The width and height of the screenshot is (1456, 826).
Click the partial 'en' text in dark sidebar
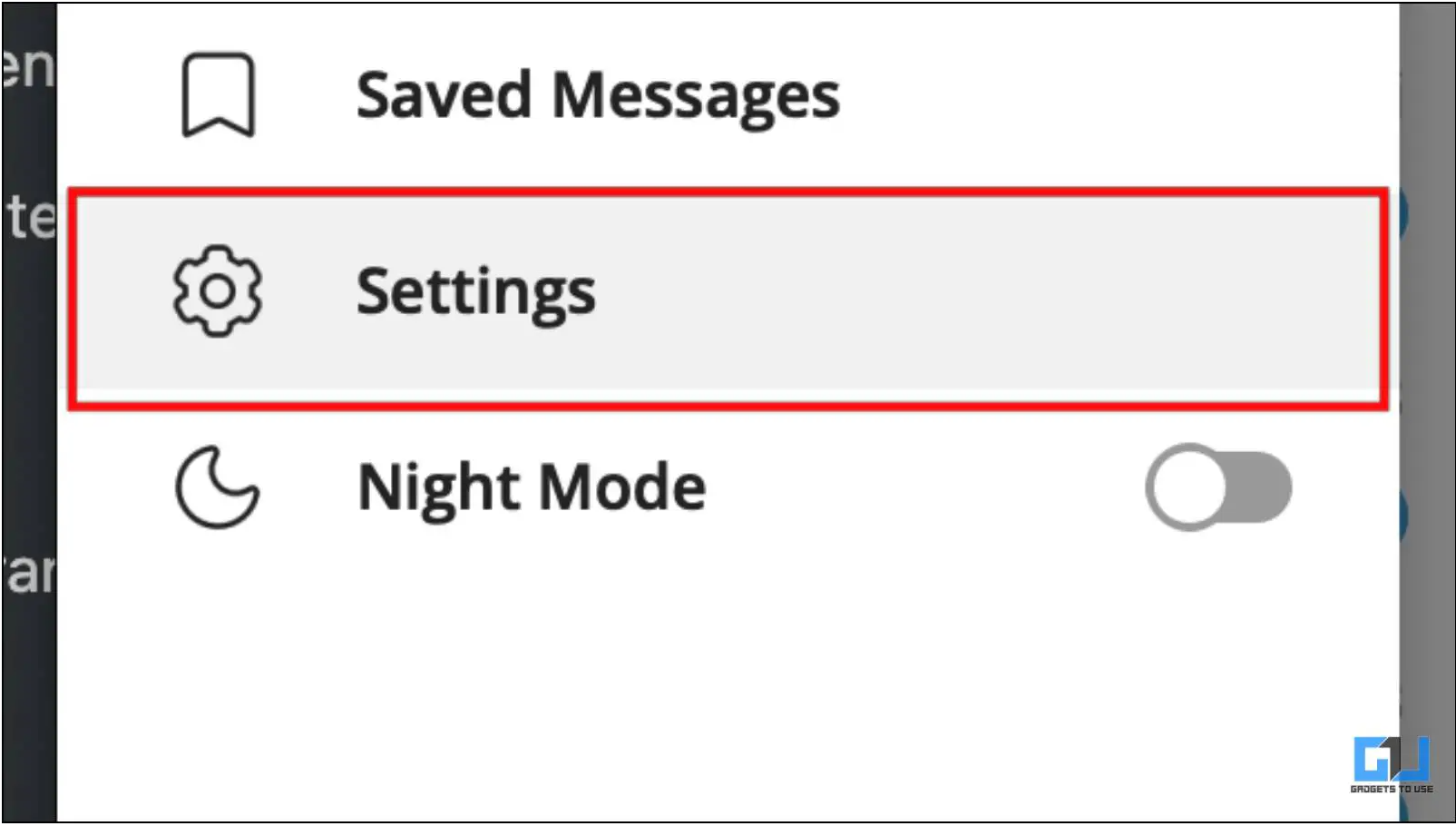point(28,67)
